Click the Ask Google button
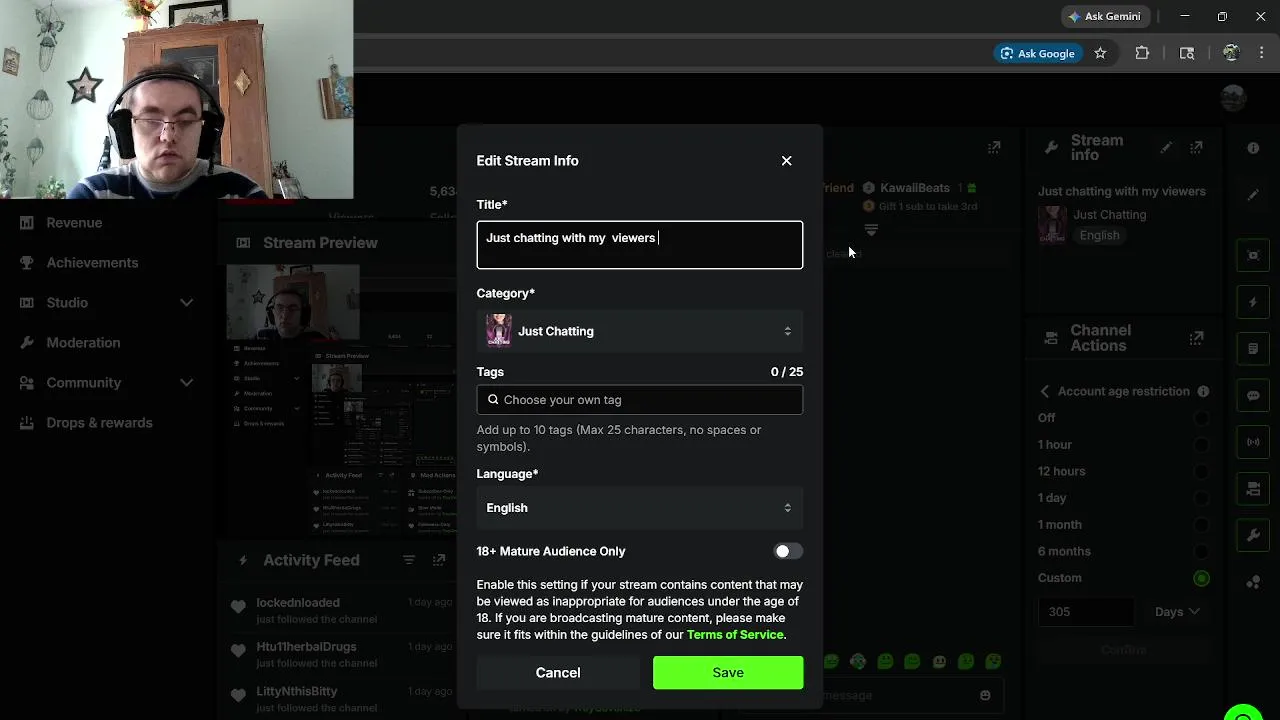This screenshot has height=720, width=1280. point(1037,54)
